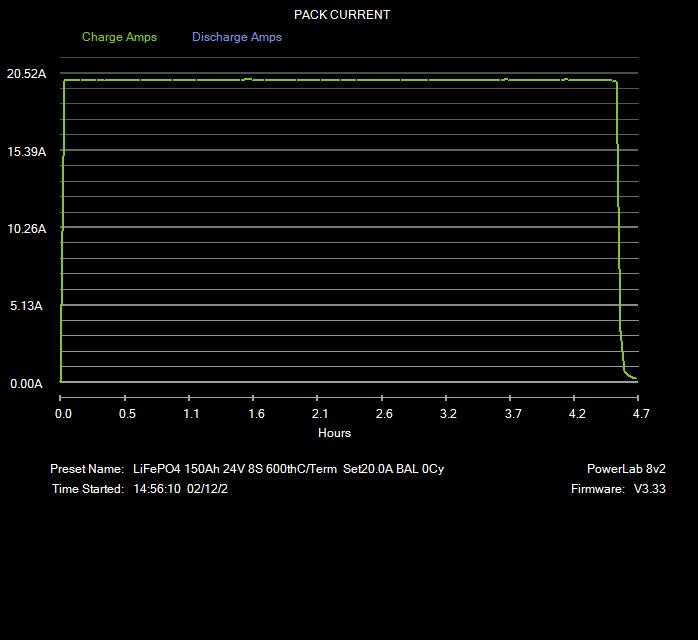This screenshot has height=640, width=698.
Task: Click the 0.00A y-axis label
Action: (x=26, y=384)
